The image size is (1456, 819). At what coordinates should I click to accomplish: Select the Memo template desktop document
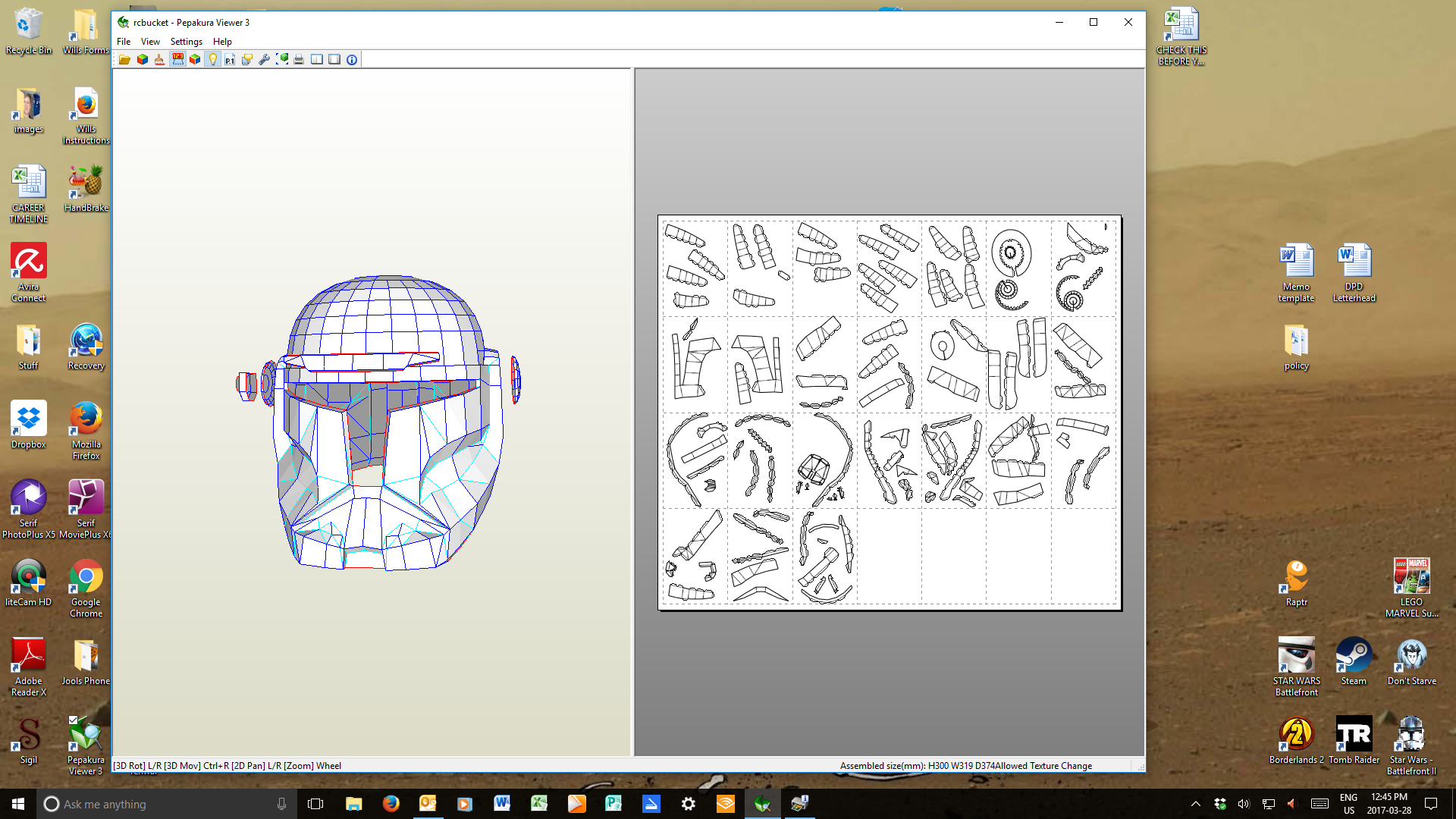coord(1296,273)
